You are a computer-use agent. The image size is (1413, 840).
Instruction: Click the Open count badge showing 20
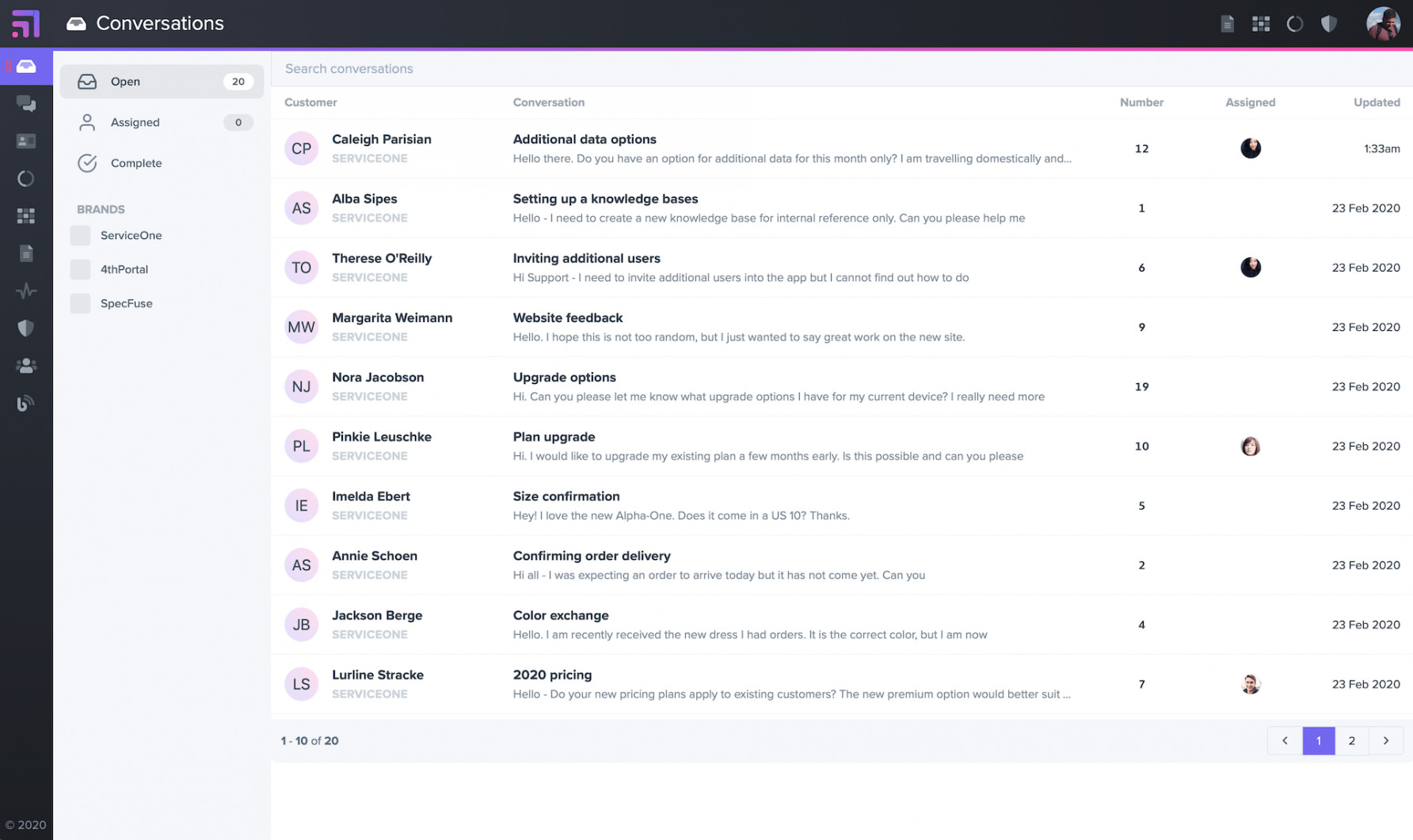pos(238,82)
